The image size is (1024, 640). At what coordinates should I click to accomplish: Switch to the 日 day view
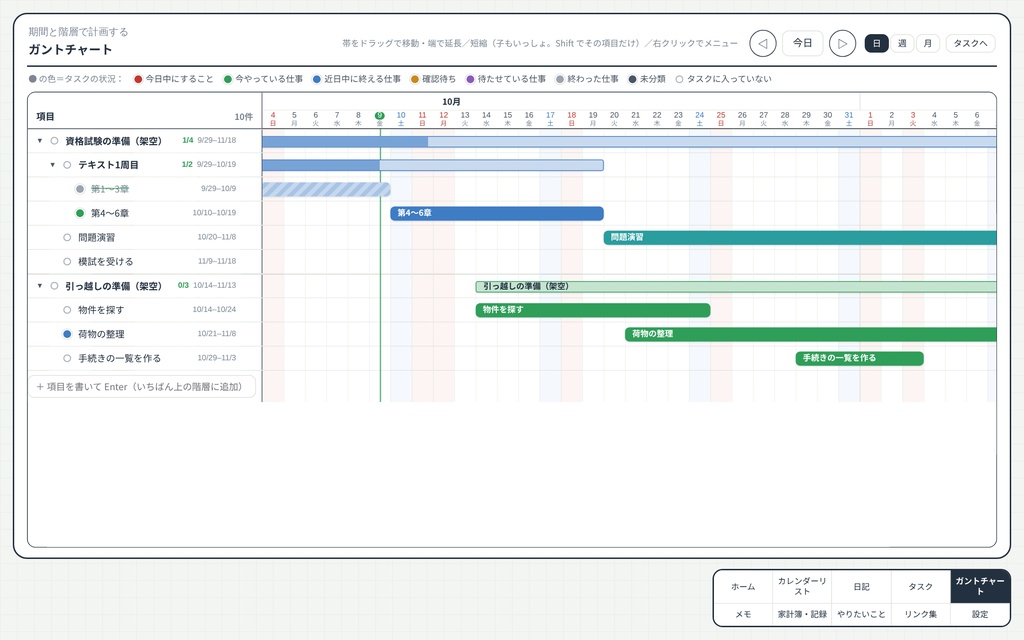[x=876, y=44]
